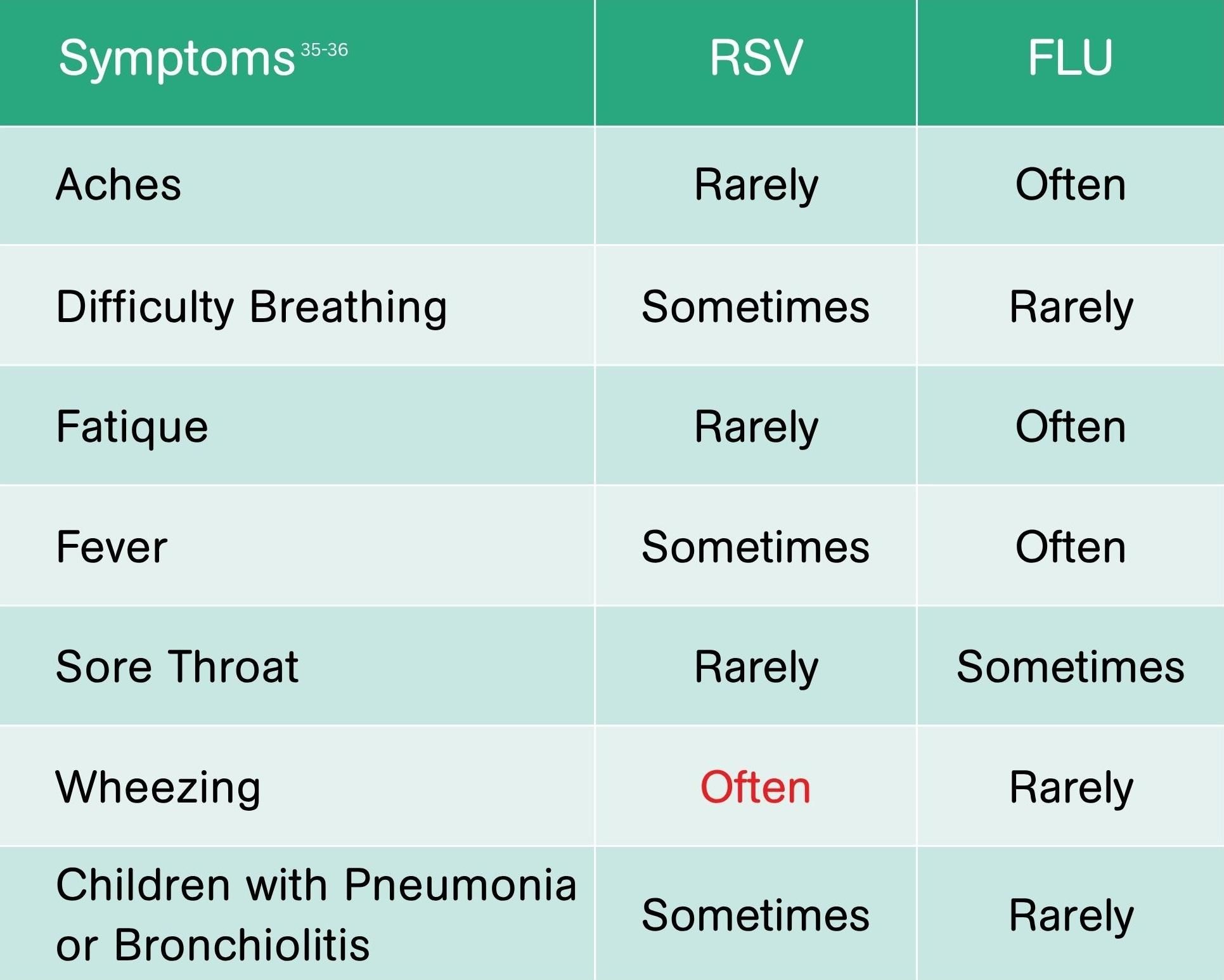
Task: Click the RSV value for Fever
Action: pos(755,547)
